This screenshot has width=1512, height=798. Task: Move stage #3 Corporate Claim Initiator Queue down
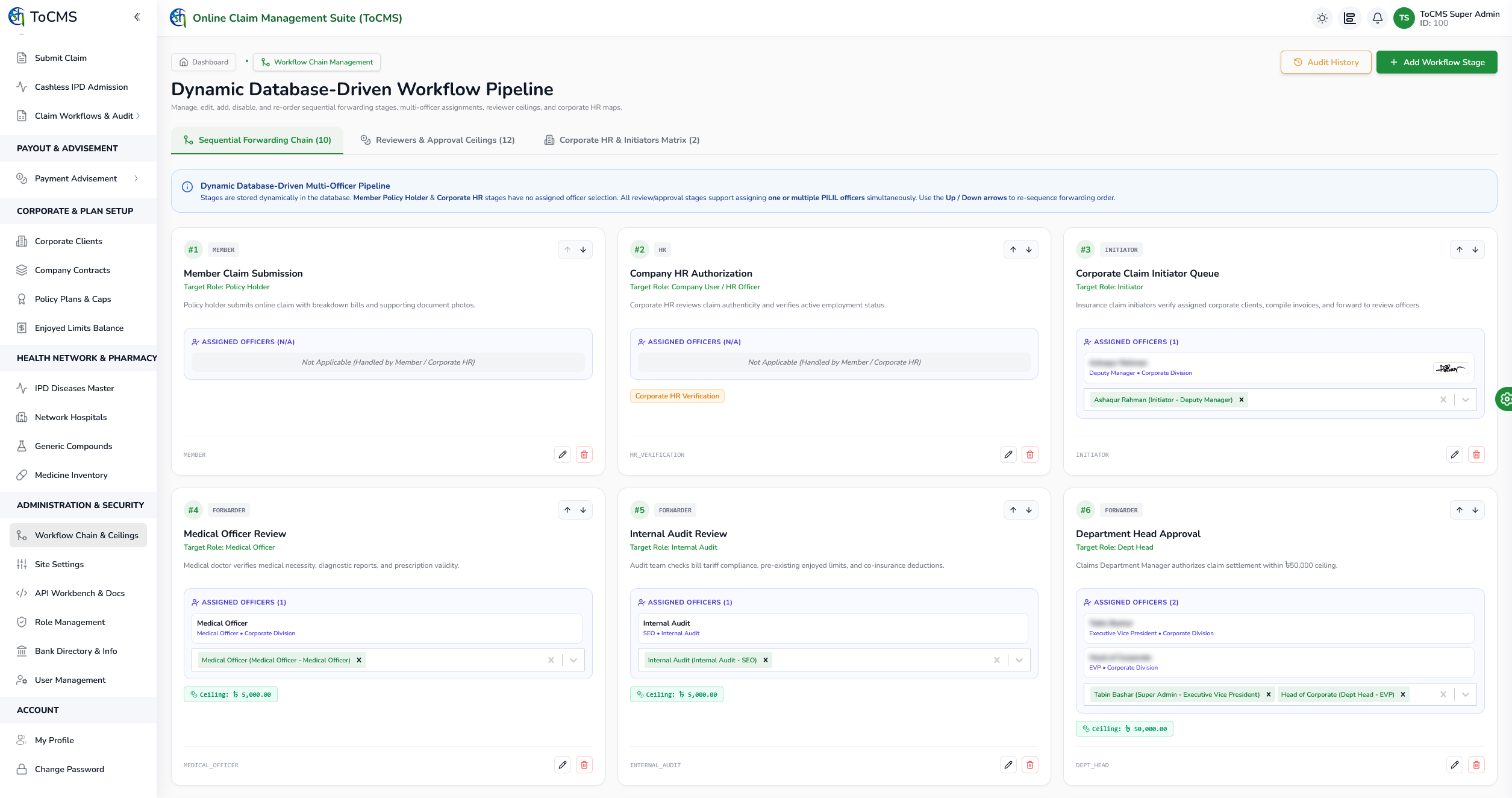click(1475, 250)
